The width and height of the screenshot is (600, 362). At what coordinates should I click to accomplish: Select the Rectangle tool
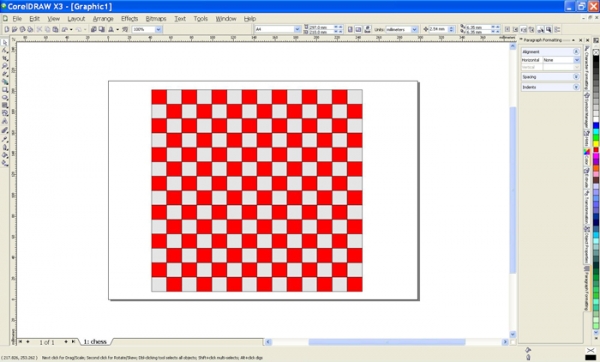(5, 90)
